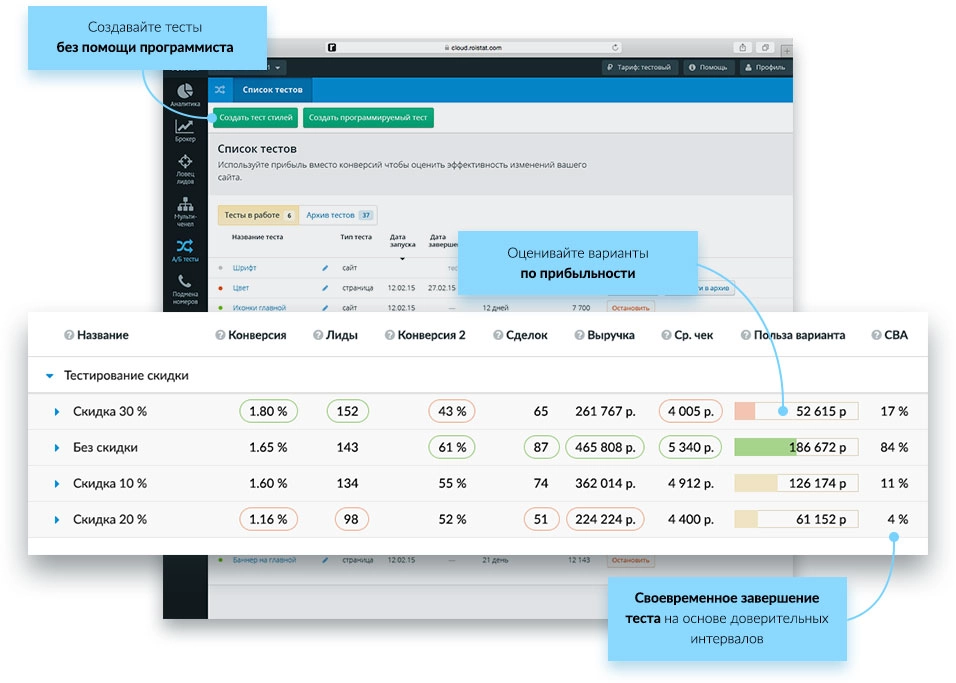
Task: Collapse the Тестирование скидки group
Action: (49, 376)
